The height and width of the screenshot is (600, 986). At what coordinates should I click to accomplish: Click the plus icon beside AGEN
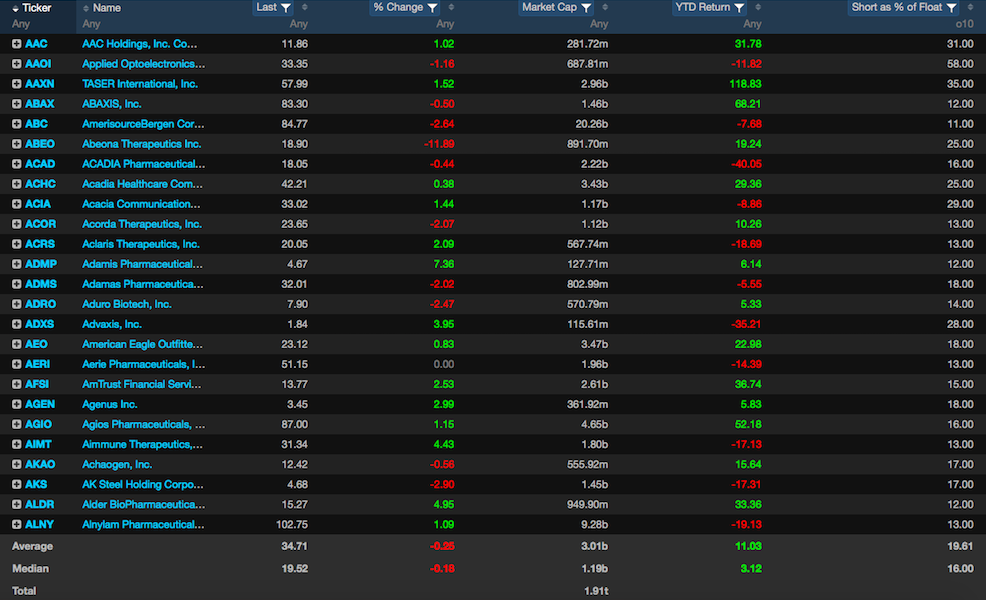coord(16,404)
